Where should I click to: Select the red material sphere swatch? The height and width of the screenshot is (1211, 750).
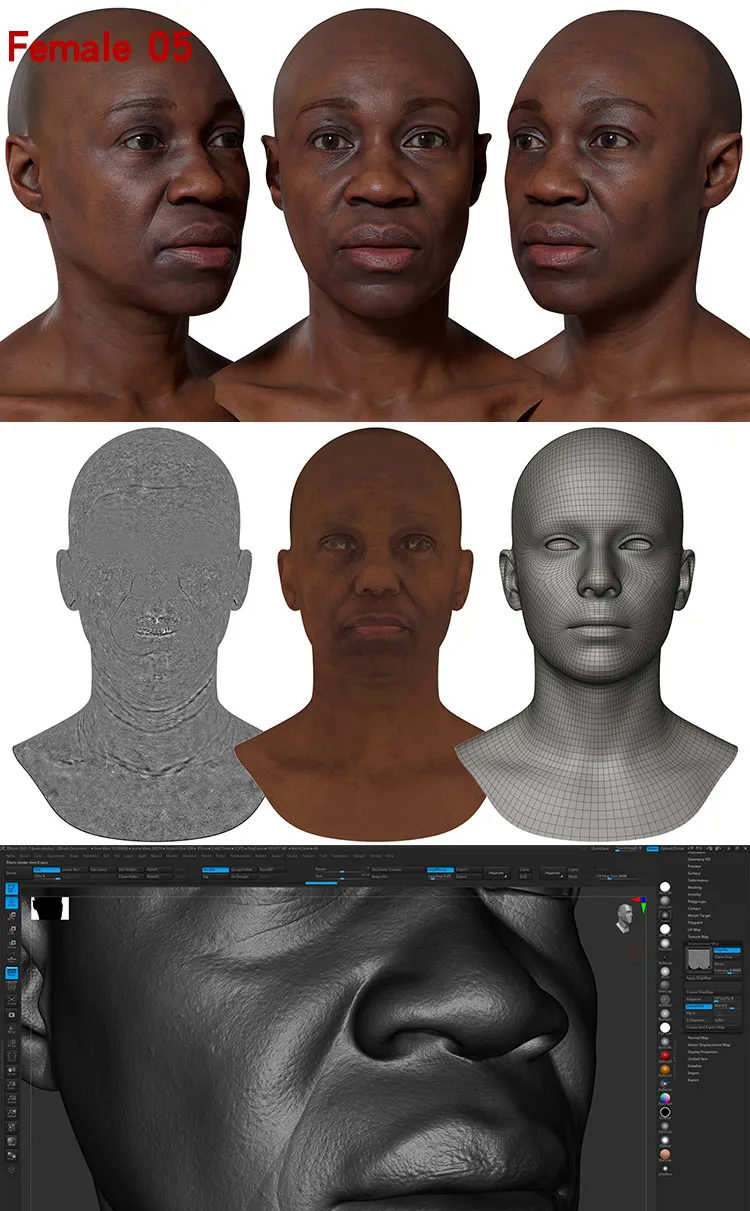click(x=665, y=1055)
